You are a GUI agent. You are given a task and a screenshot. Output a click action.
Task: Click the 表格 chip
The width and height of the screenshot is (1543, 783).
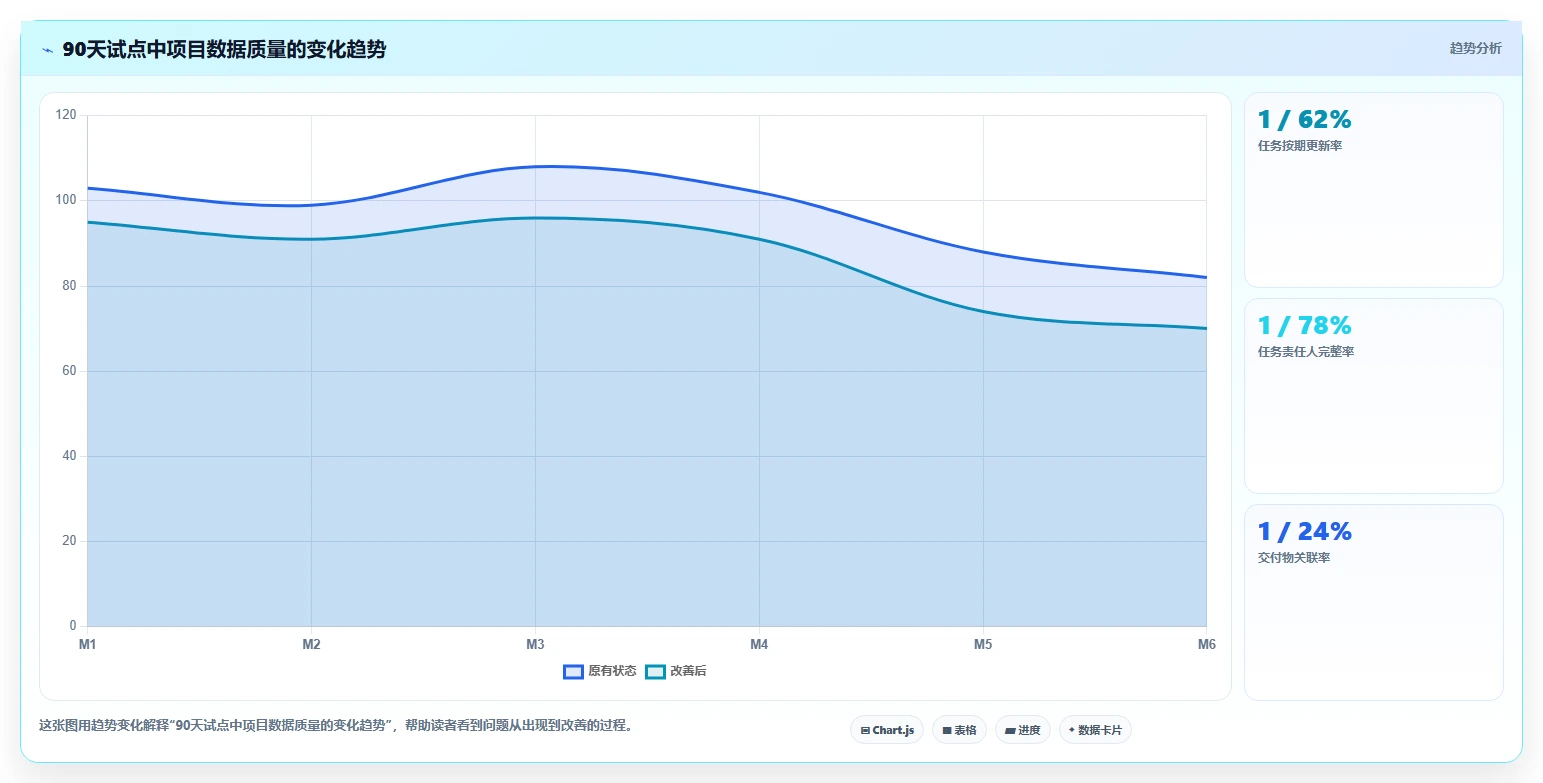click(x=959, y=730)
